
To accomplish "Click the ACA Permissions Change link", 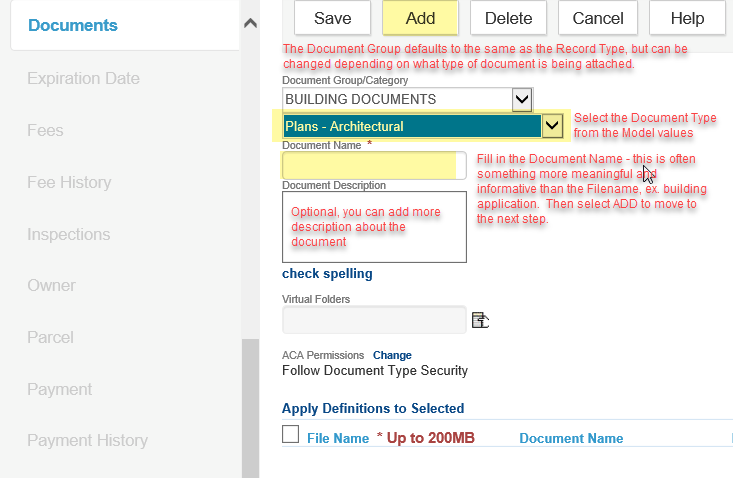I will coord(392,355).
